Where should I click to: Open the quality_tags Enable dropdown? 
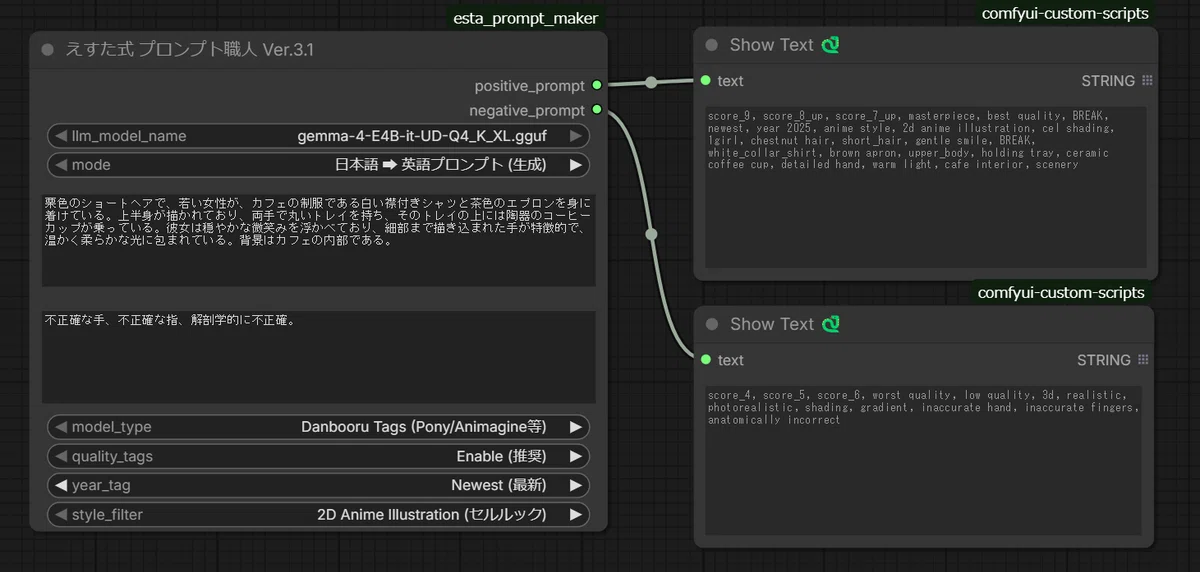click(x=318, y=456)
